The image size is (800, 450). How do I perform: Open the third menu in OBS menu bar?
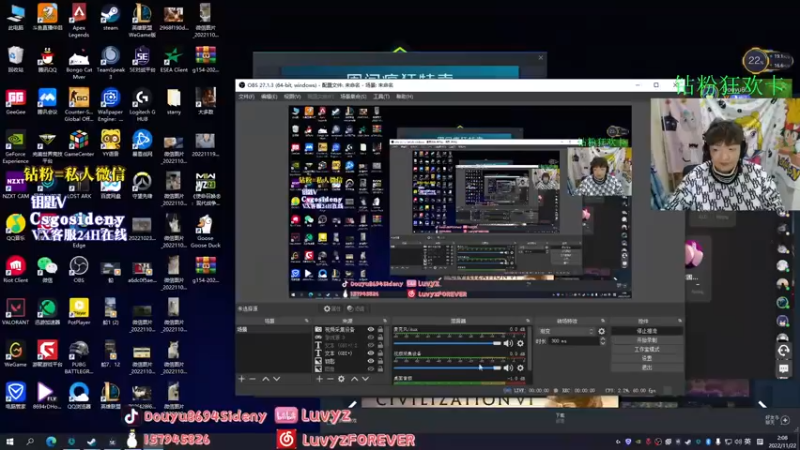click(x=292, y=96)
